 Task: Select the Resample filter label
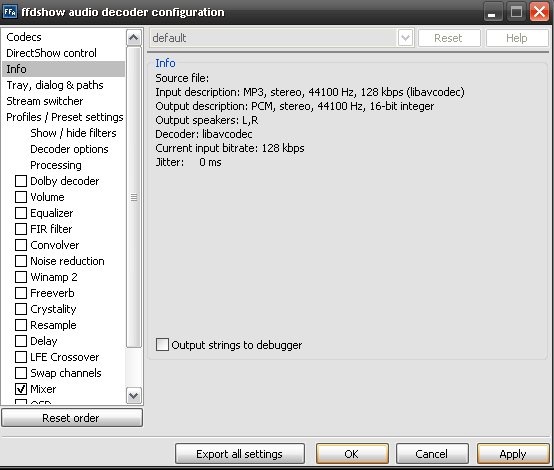[53, 325]
